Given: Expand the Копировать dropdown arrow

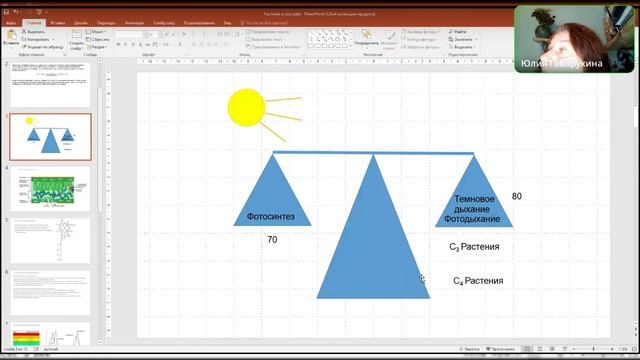Looking at the screenshot, I should pyautogui.click(x=53, y=39).
